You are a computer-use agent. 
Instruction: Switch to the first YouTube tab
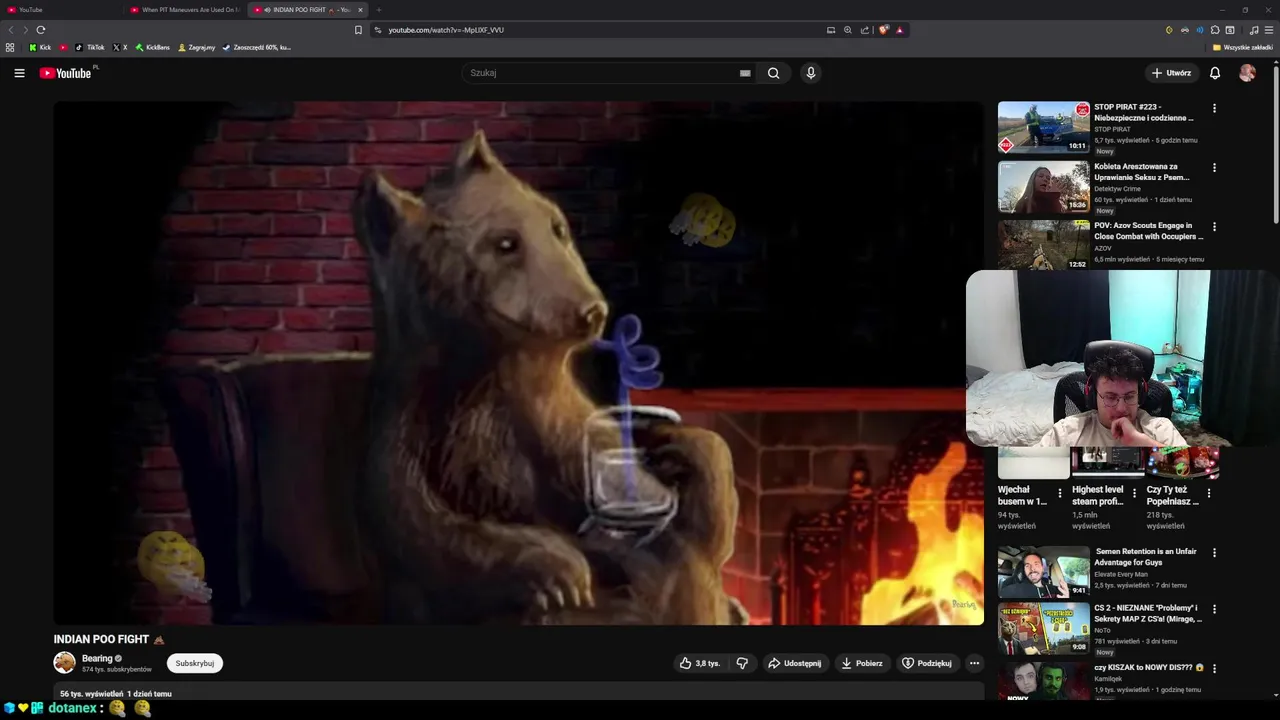[x=60, y=10]
